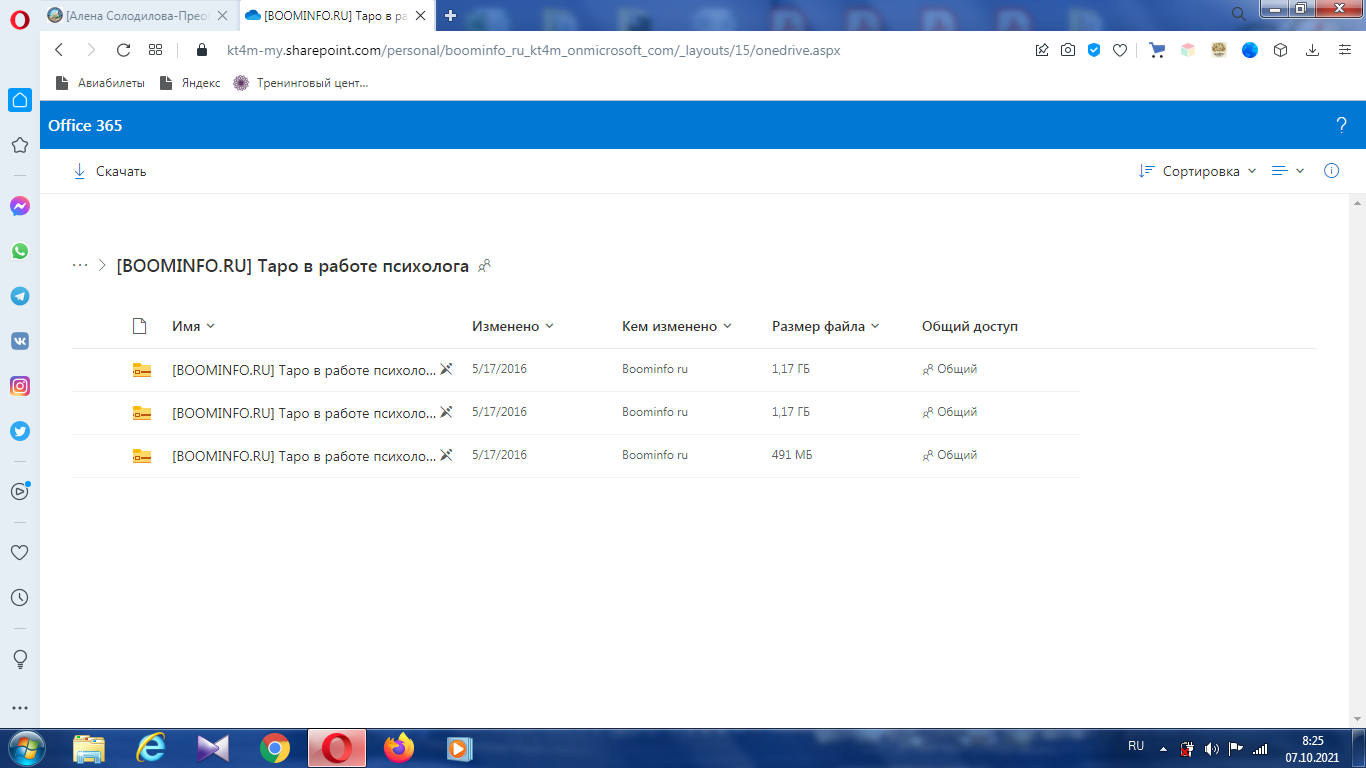The width and height of the screenshot is (1366, 768).
Task: Open WhatsApp in the Opera sidebar
Action: pos(20,251)
